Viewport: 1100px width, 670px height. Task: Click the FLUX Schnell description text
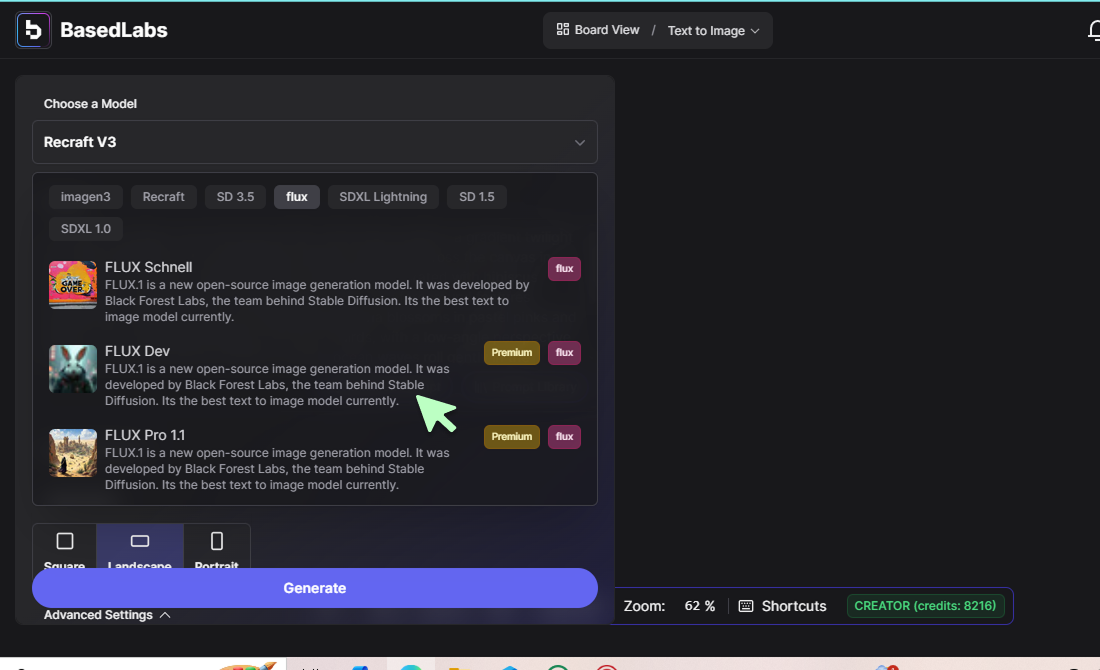click(317, 301)
